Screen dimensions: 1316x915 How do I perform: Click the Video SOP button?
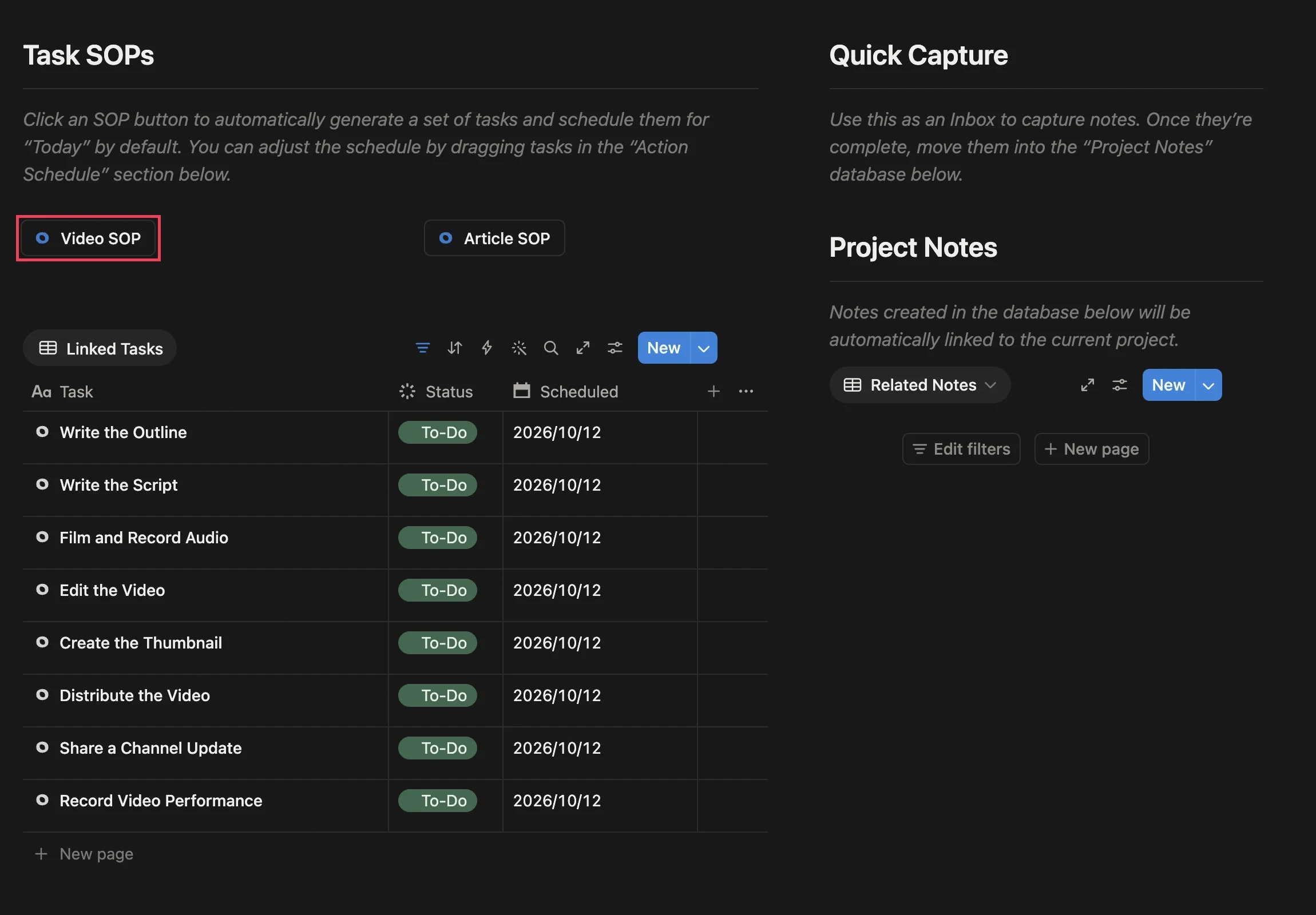pos(88,238)
